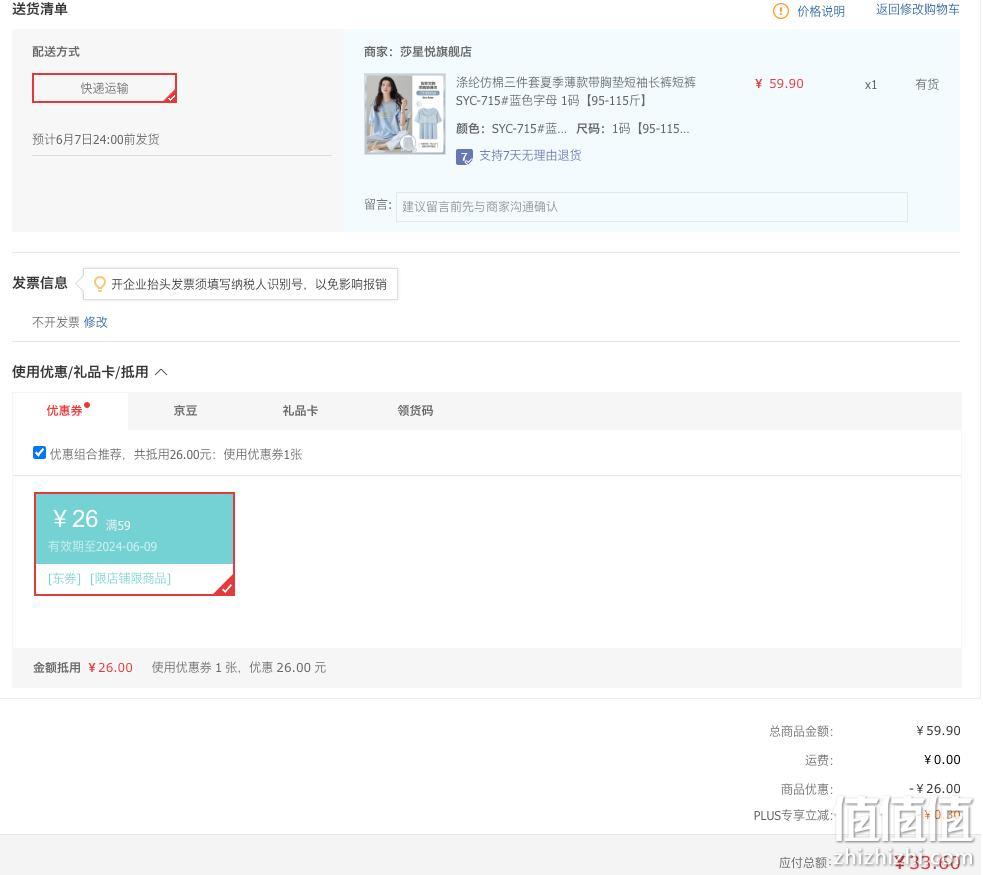Focus the 留言 message input field

[x=651, y=207]
